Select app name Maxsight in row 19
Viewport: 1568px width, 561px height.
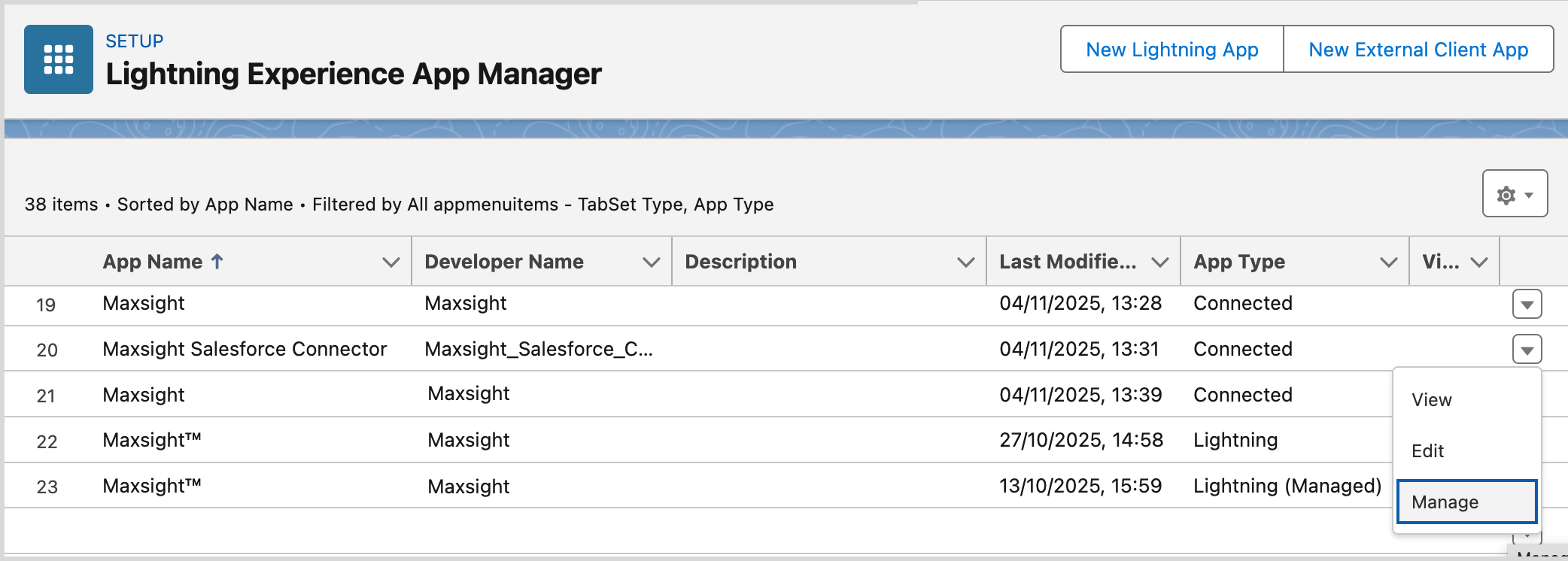[144, 303]
